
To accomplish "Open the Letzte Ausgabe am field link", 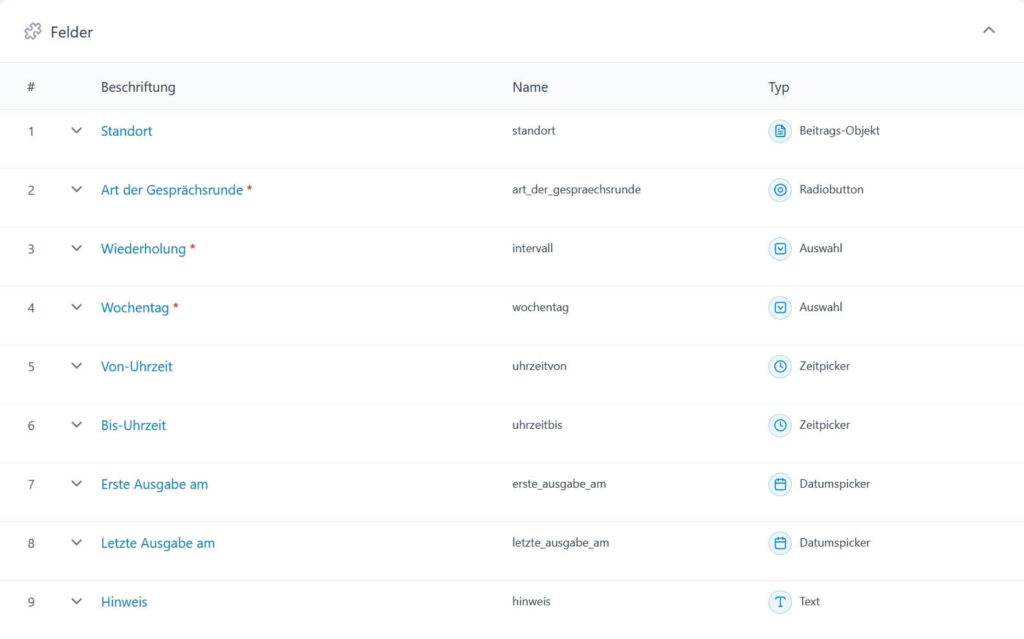I will pos(158,543).
